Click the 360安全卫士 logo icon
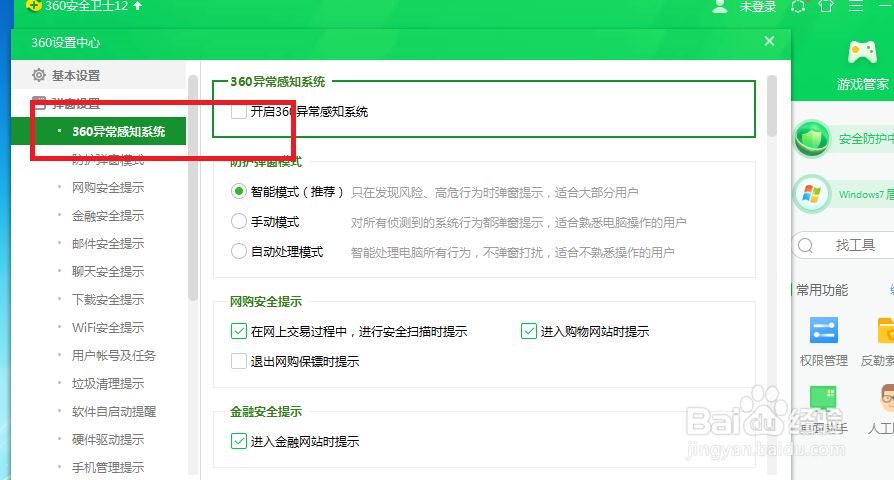Screen dimensions: 894x480 coord(34,6)
